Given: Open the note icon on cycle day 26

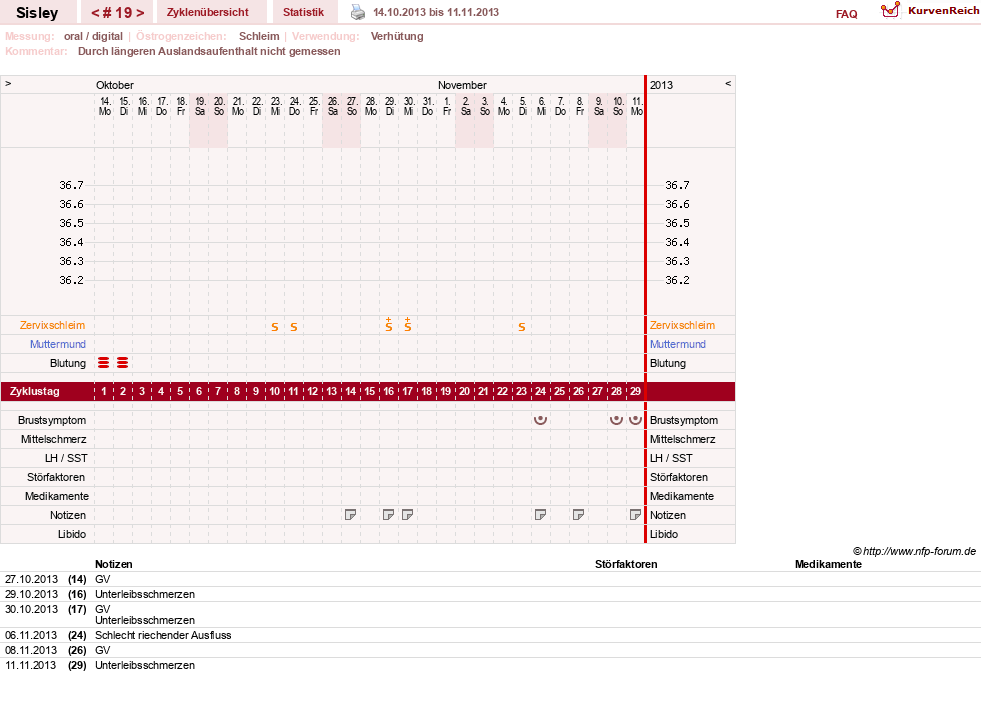Looking at the screenshot, I should tap(578, 515).
